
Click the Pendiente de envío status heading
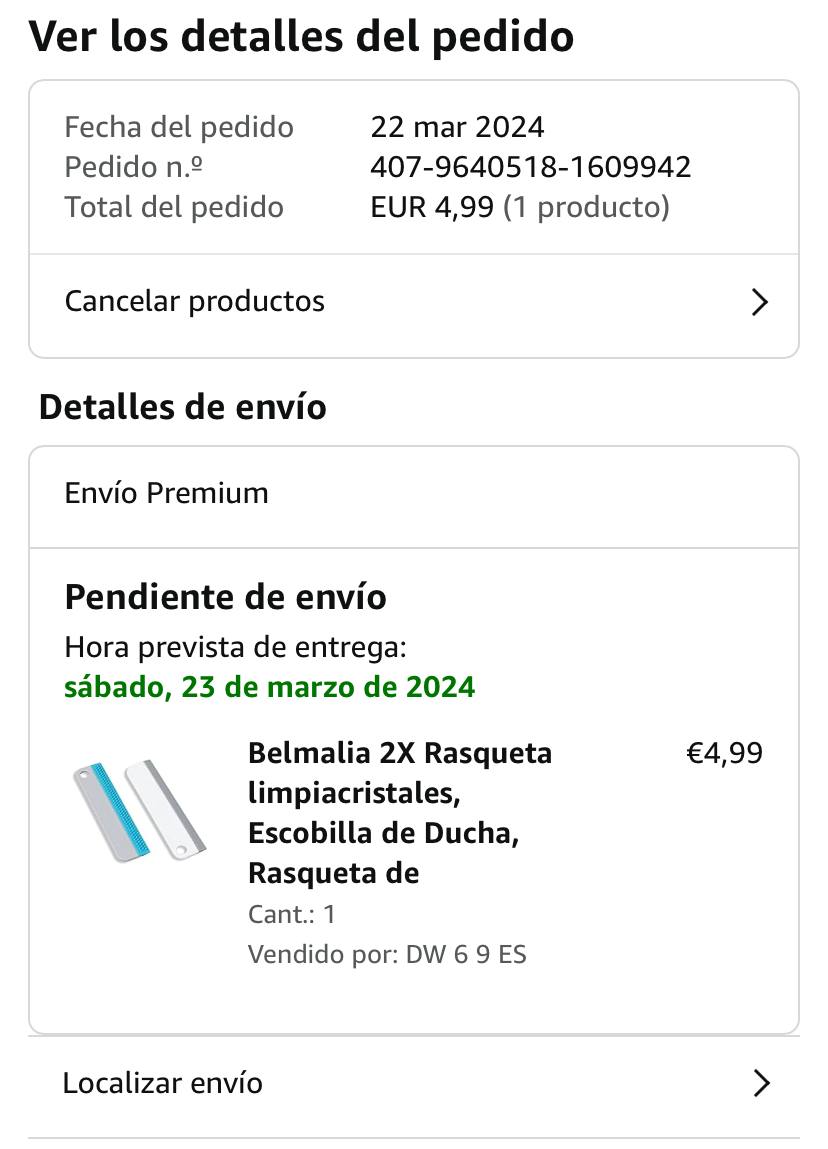(225, 597)
